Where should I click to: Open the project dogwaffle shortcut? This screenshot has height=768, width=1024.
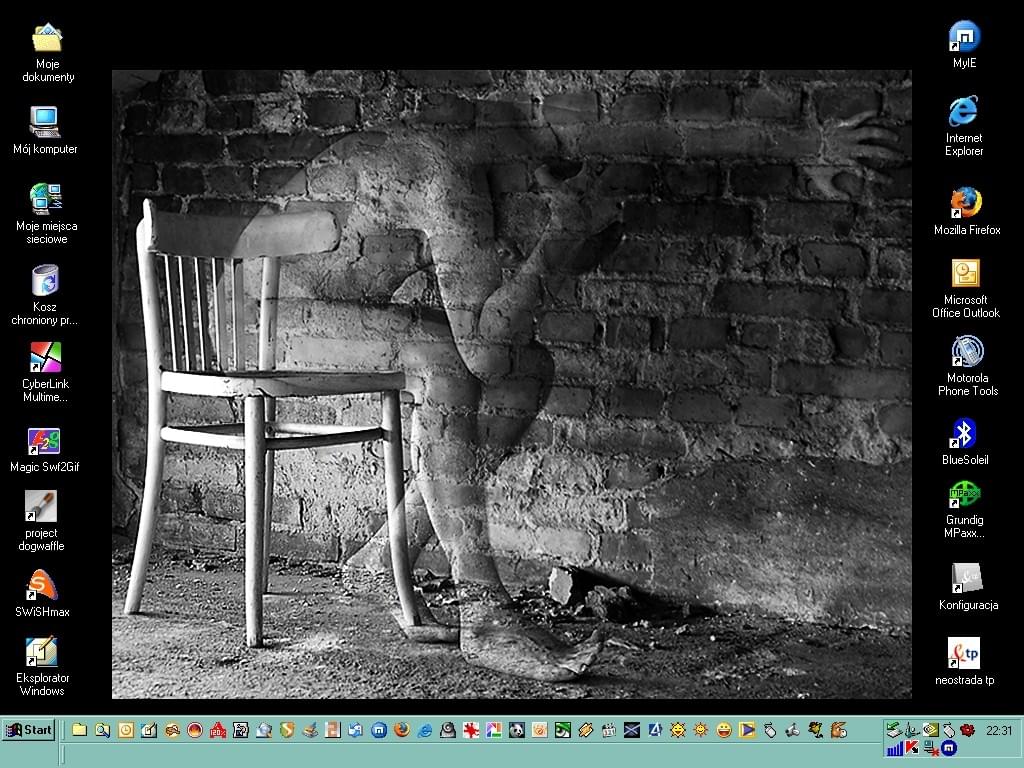41,521
